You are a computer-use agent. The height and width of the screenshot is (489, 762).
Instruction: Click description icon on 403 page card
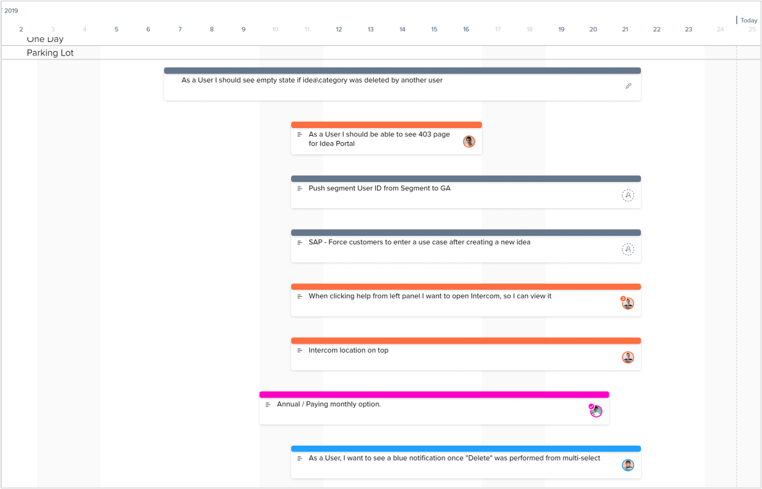tap(300, 135)
